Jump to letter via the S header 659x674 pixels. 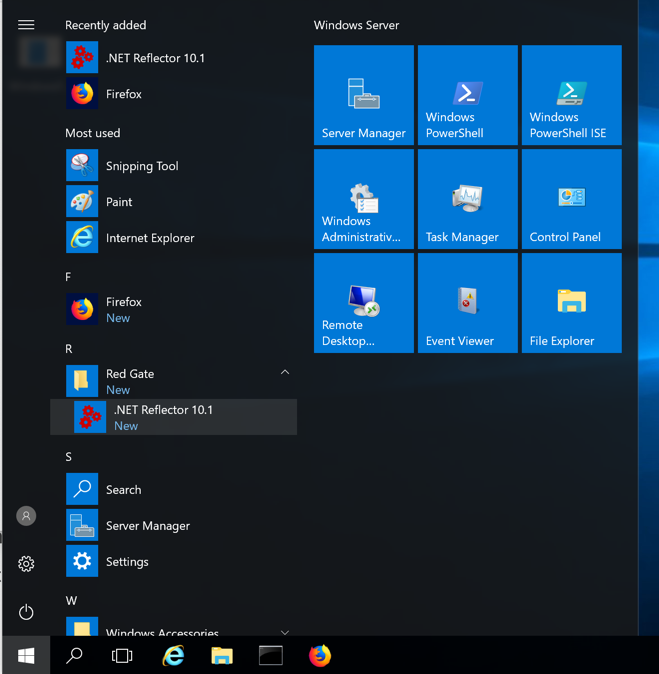point(69,457)
